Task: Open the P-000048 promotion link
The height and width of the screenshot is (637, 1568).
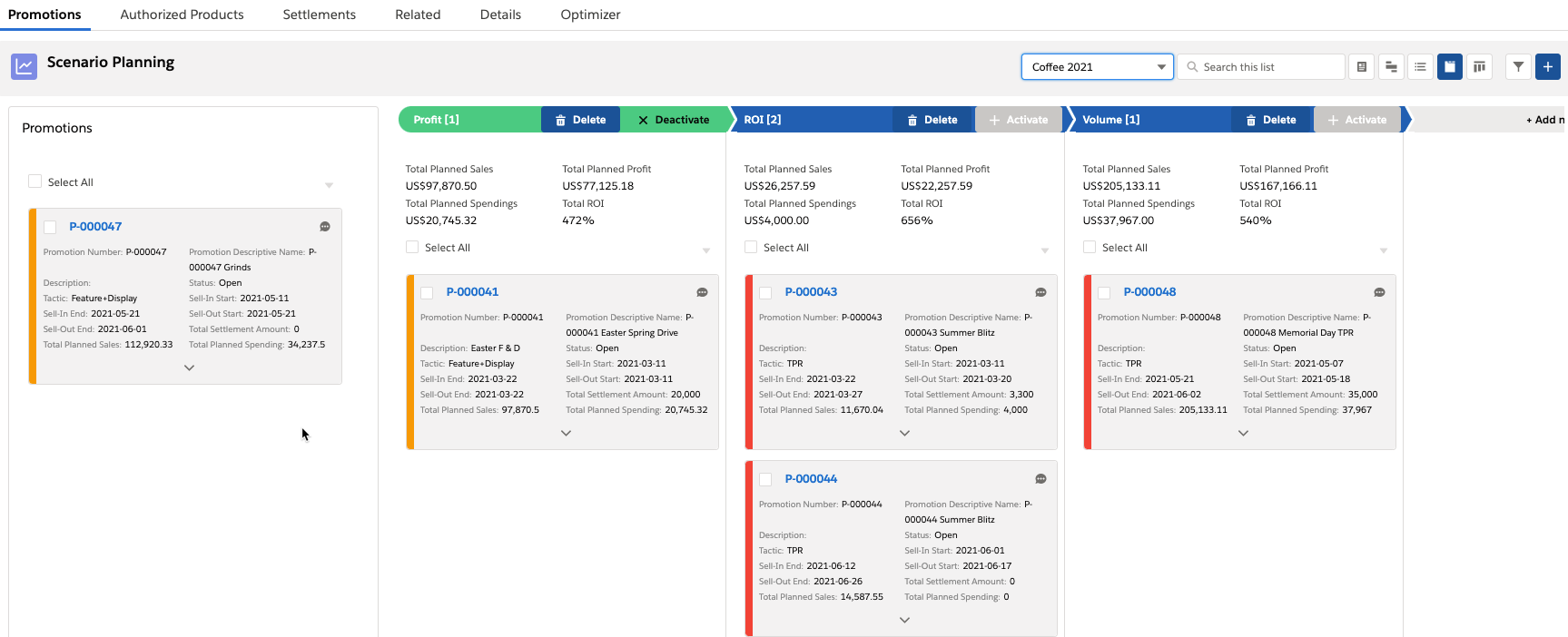Action: pyautogui.click(x=1149, y=292)
